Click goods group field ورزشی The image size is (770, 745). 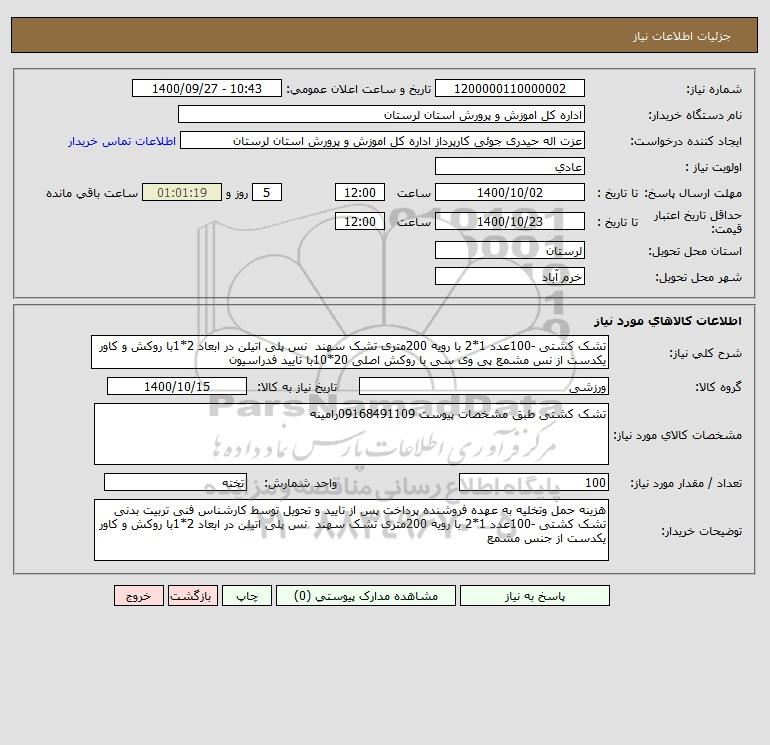[484, 386]
